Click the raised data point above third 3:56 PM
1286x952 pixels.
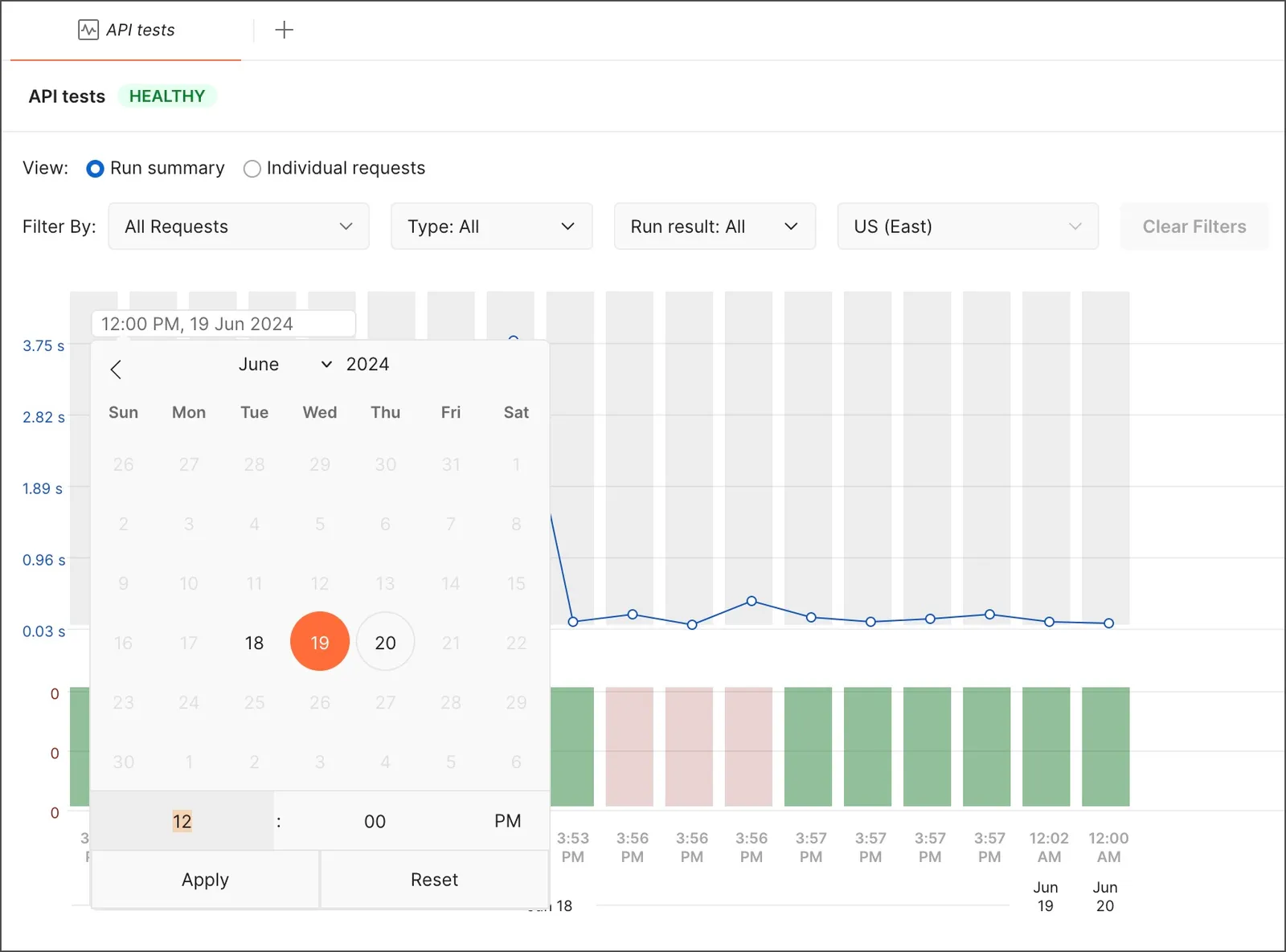(752, 601)
